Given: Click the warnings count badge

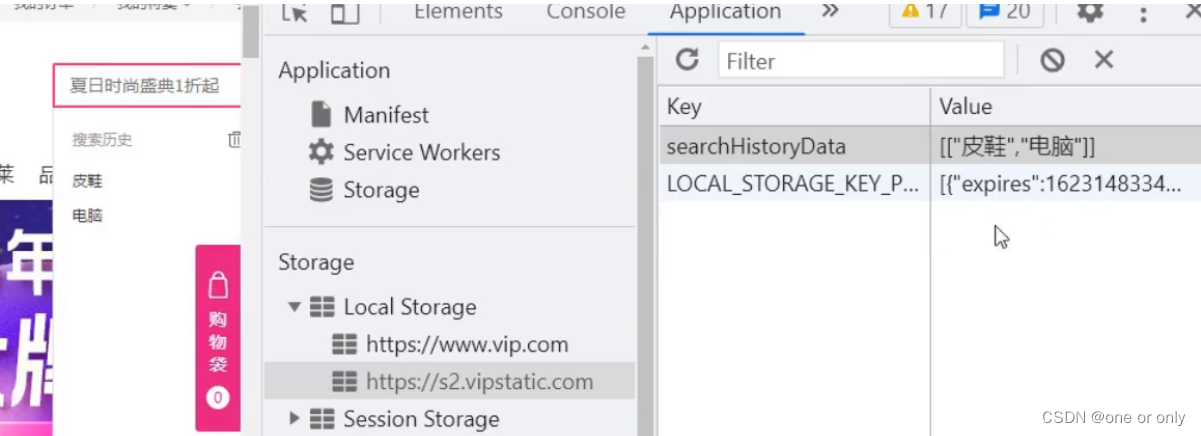Looking at the screenshot, I should click(x=925, y=13).
